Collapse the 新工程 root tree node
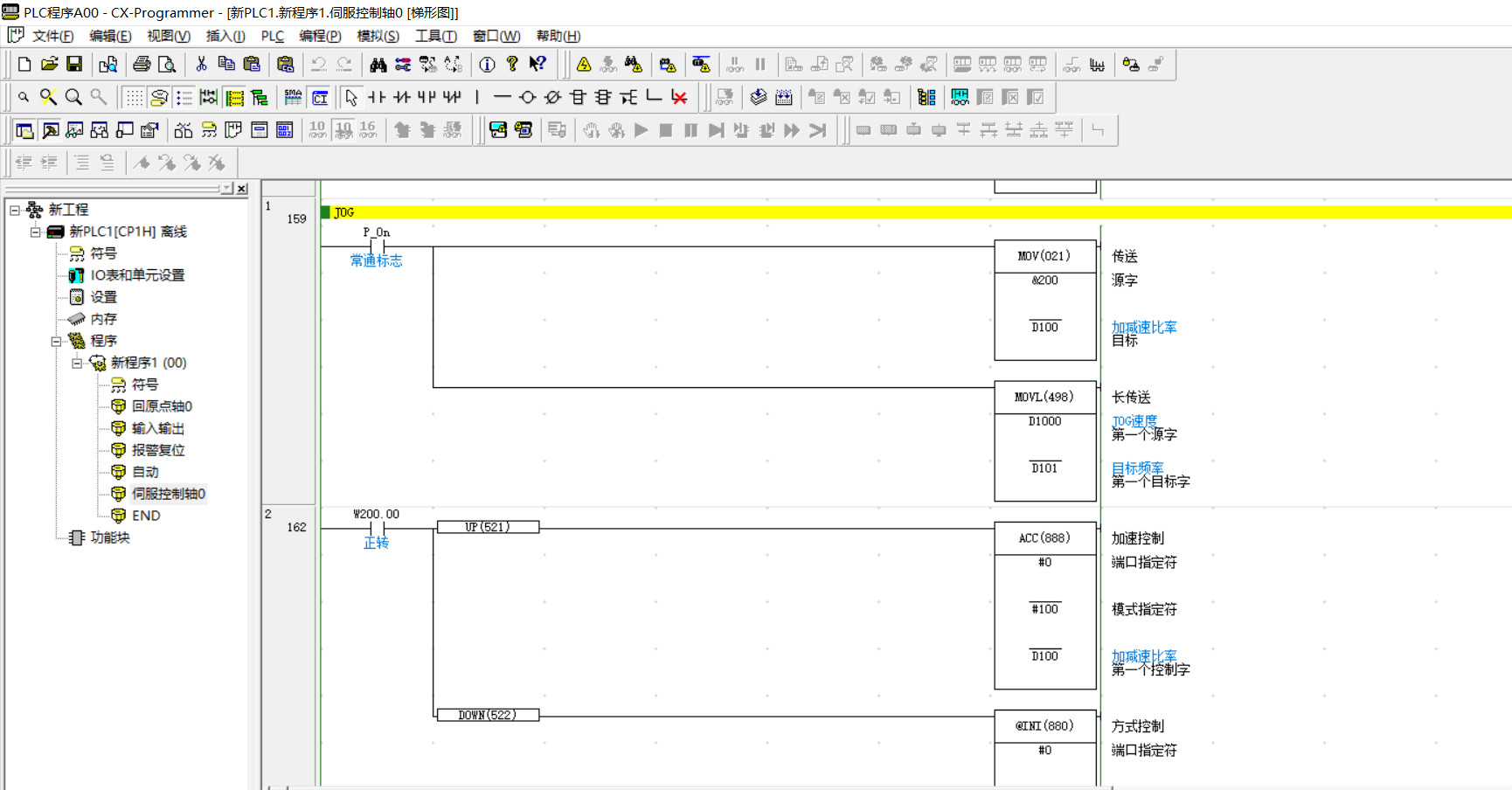1512x790 pixels. (14, 210)
